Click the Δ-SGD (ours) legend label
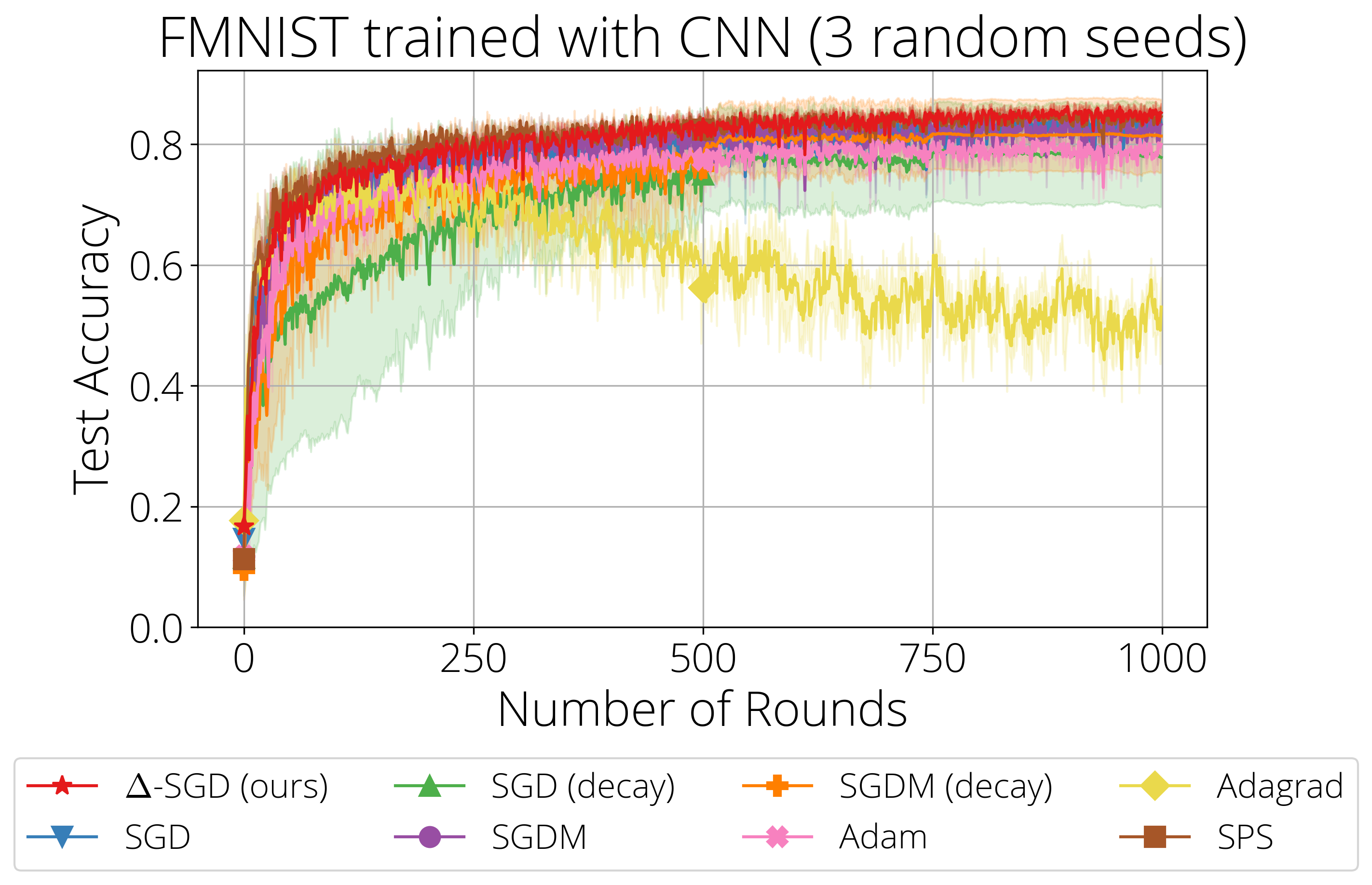The image size is (1372, 885). point(227,787)
